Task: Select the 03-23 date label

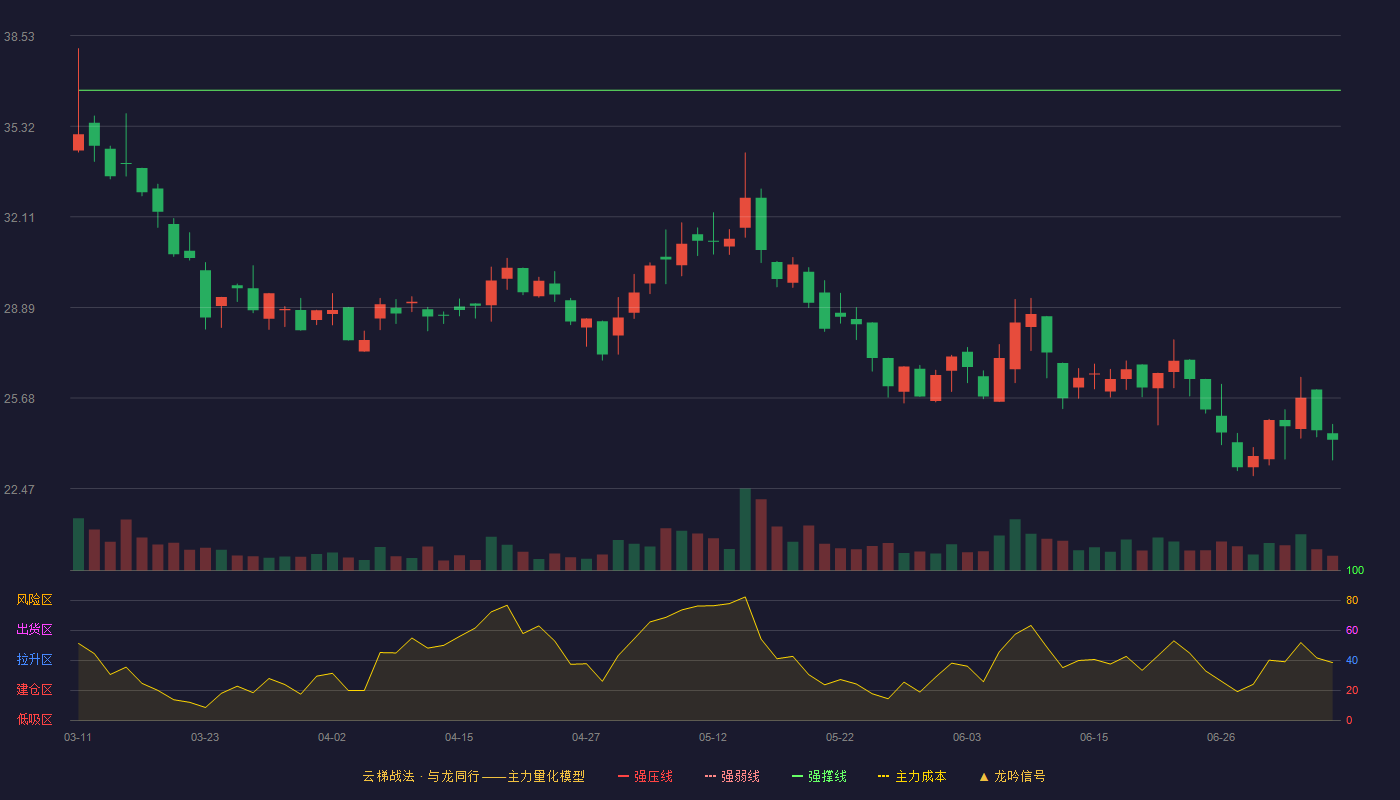Action: pos(205,737)
